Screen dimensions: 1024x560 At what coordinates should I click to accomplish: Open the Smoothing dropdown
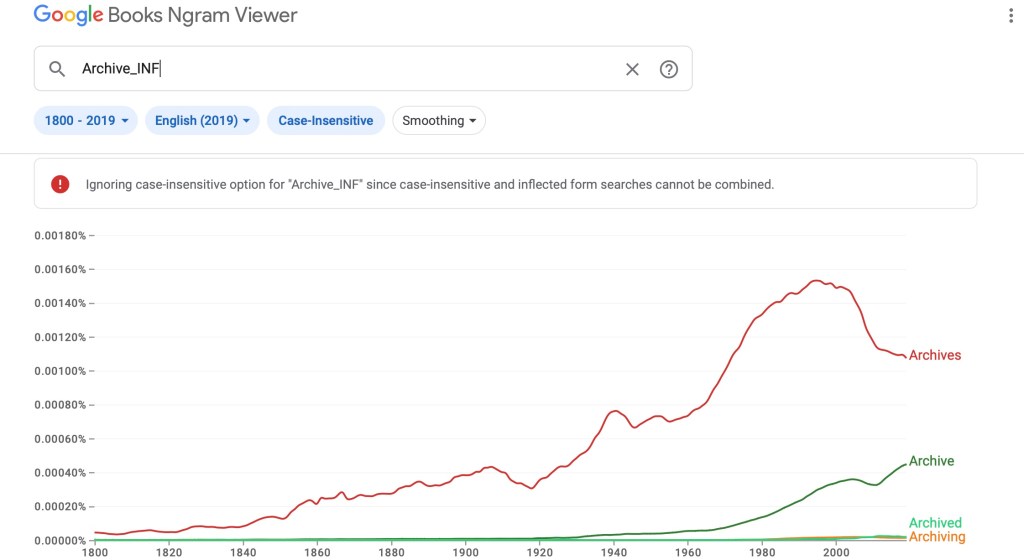coord(439,121)
